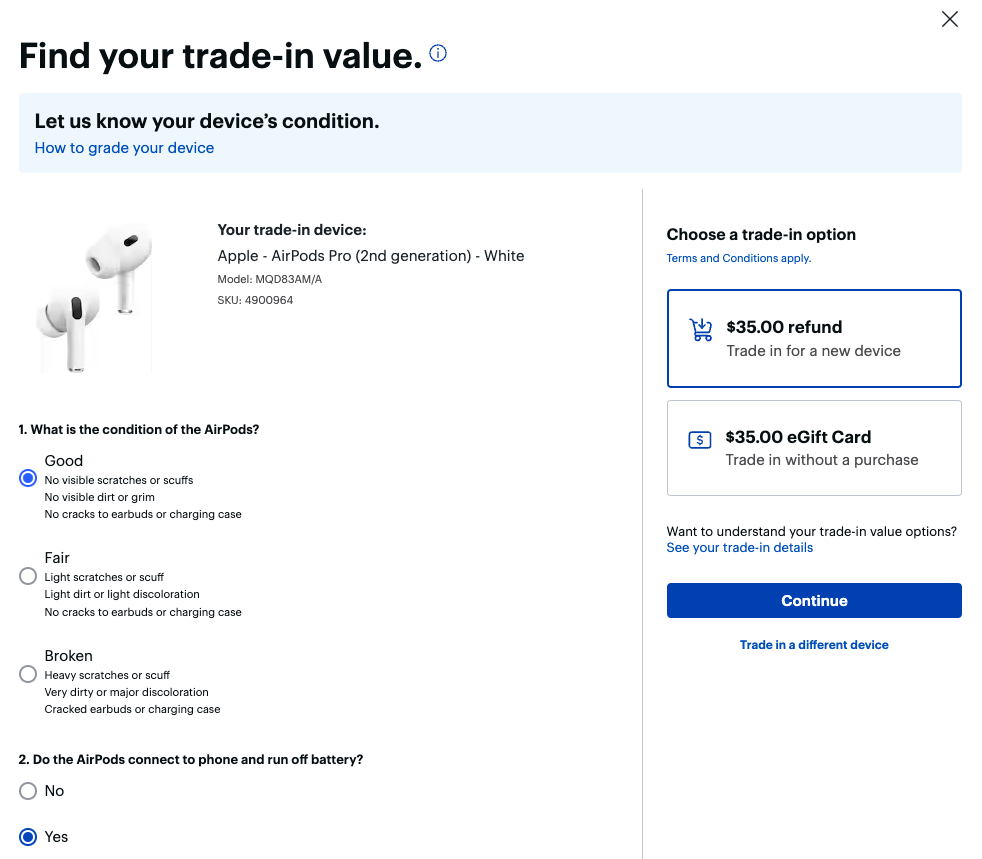Select the Broken condition radio button
This screenshot has height=859, width=982.
pyautogui.click(x=28, y=674)
